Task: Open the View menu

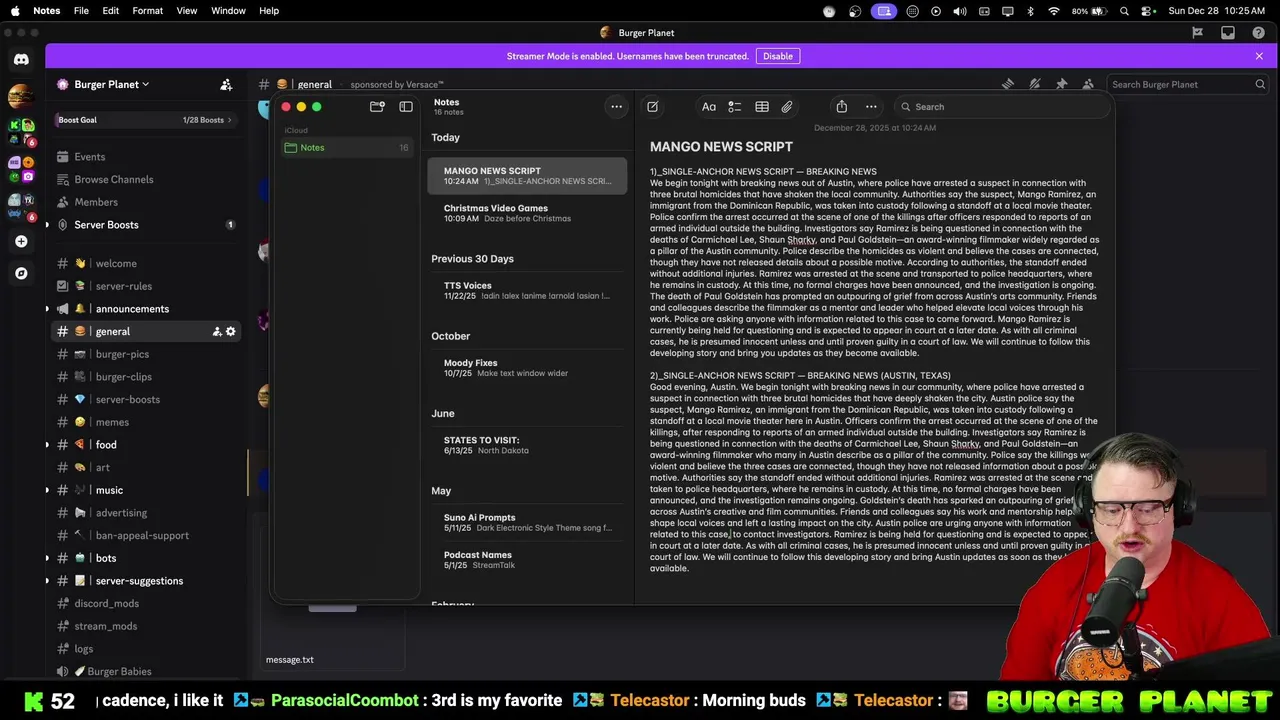Action: click(187, 11)
